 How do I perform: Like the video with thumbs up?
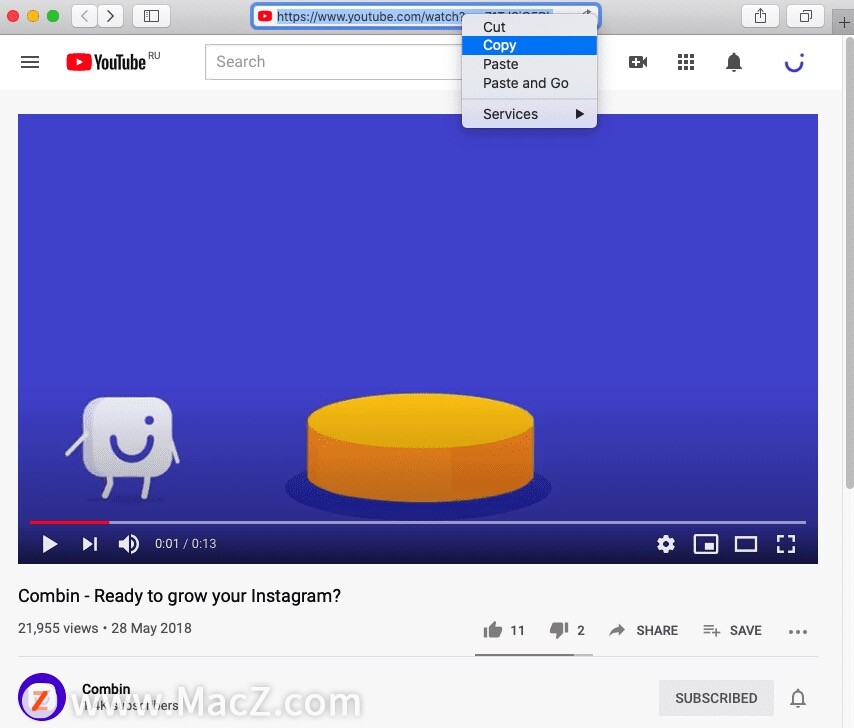493,630
